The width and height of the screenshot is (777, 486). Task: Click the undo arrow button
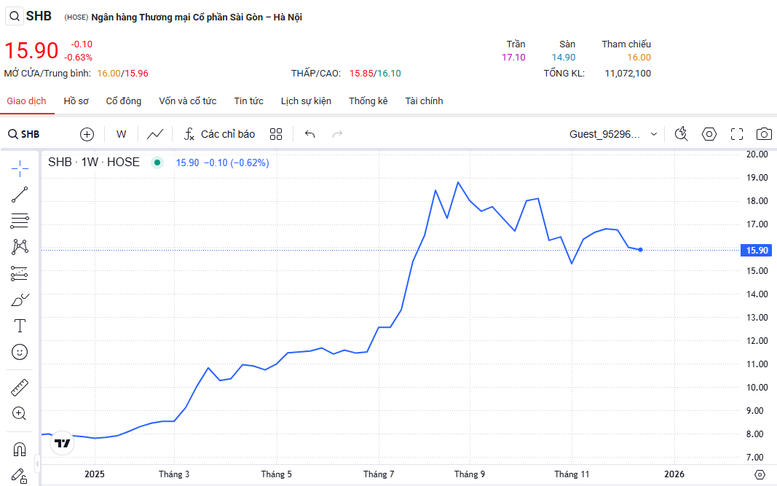click(310, 134)
